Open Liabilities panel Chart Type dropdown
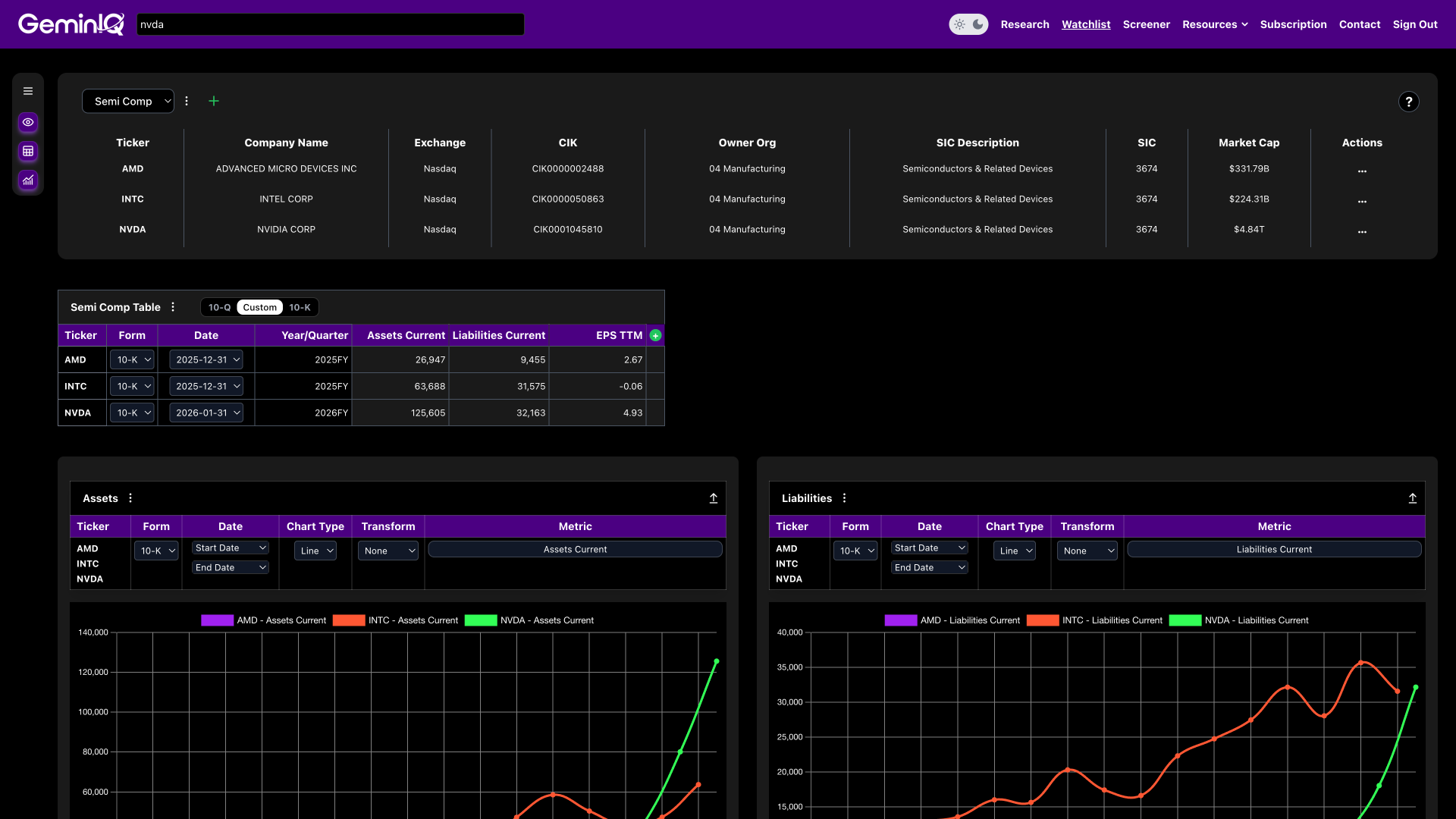This screenshot has width=1456, height=819. pyautogui.click(x=1015, y=551)
